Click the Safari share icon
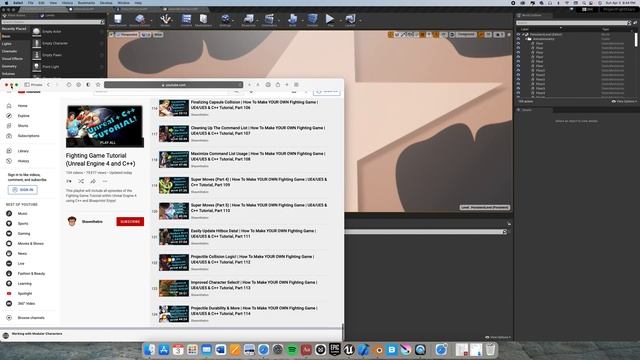640x360 pixels. pyautogui.click(x=278, y=85)
